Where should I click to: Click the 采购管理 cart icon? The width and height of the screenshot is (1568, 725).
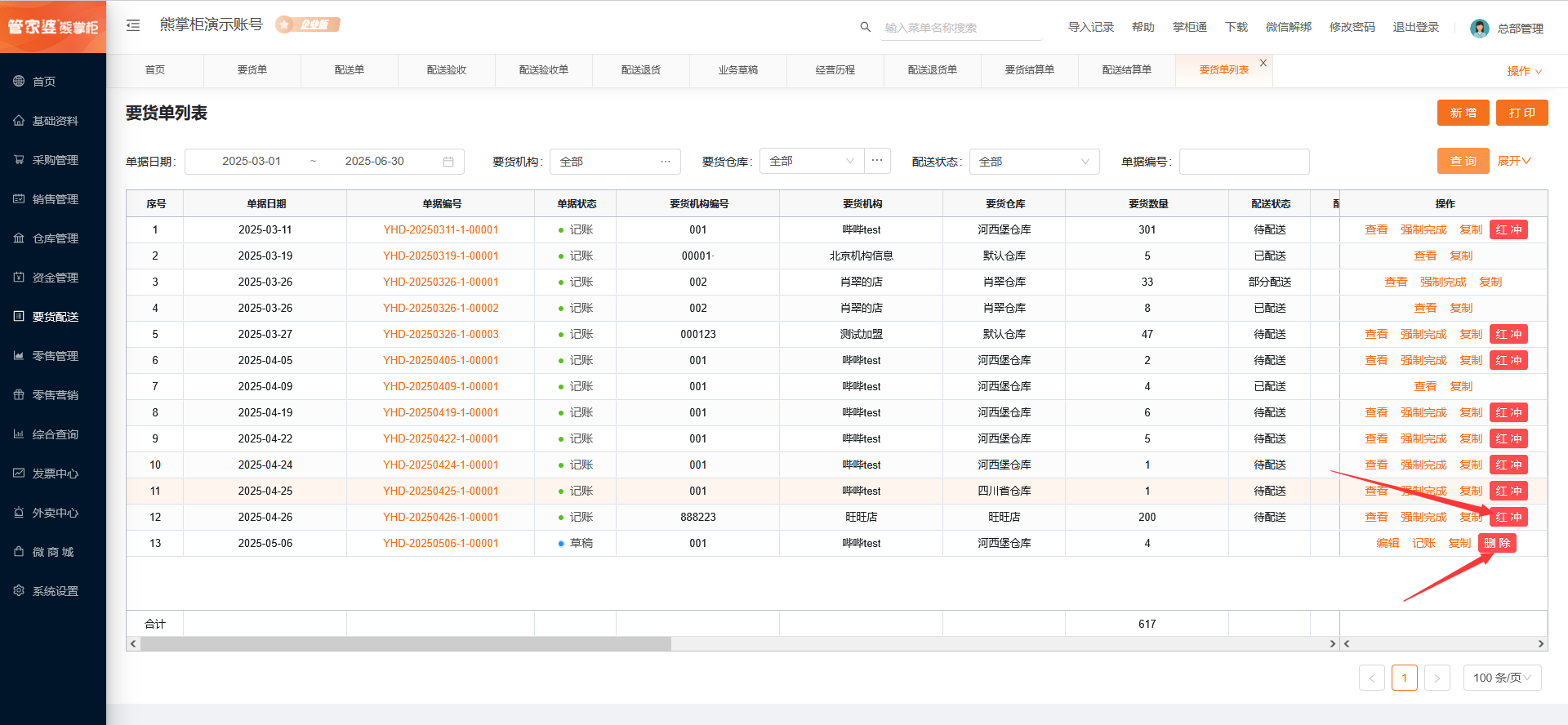19,159
